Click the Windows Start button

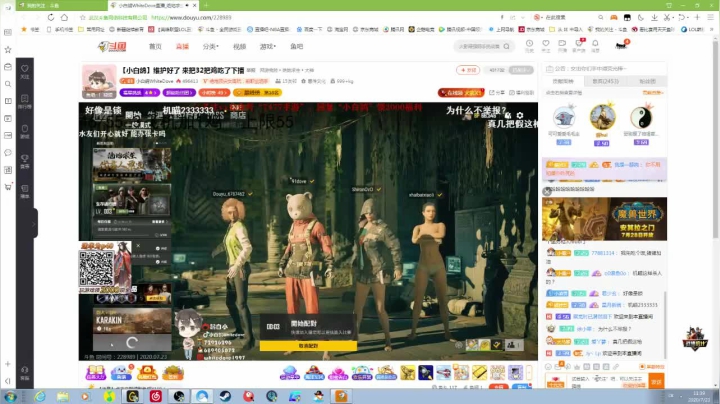[10, 396]
